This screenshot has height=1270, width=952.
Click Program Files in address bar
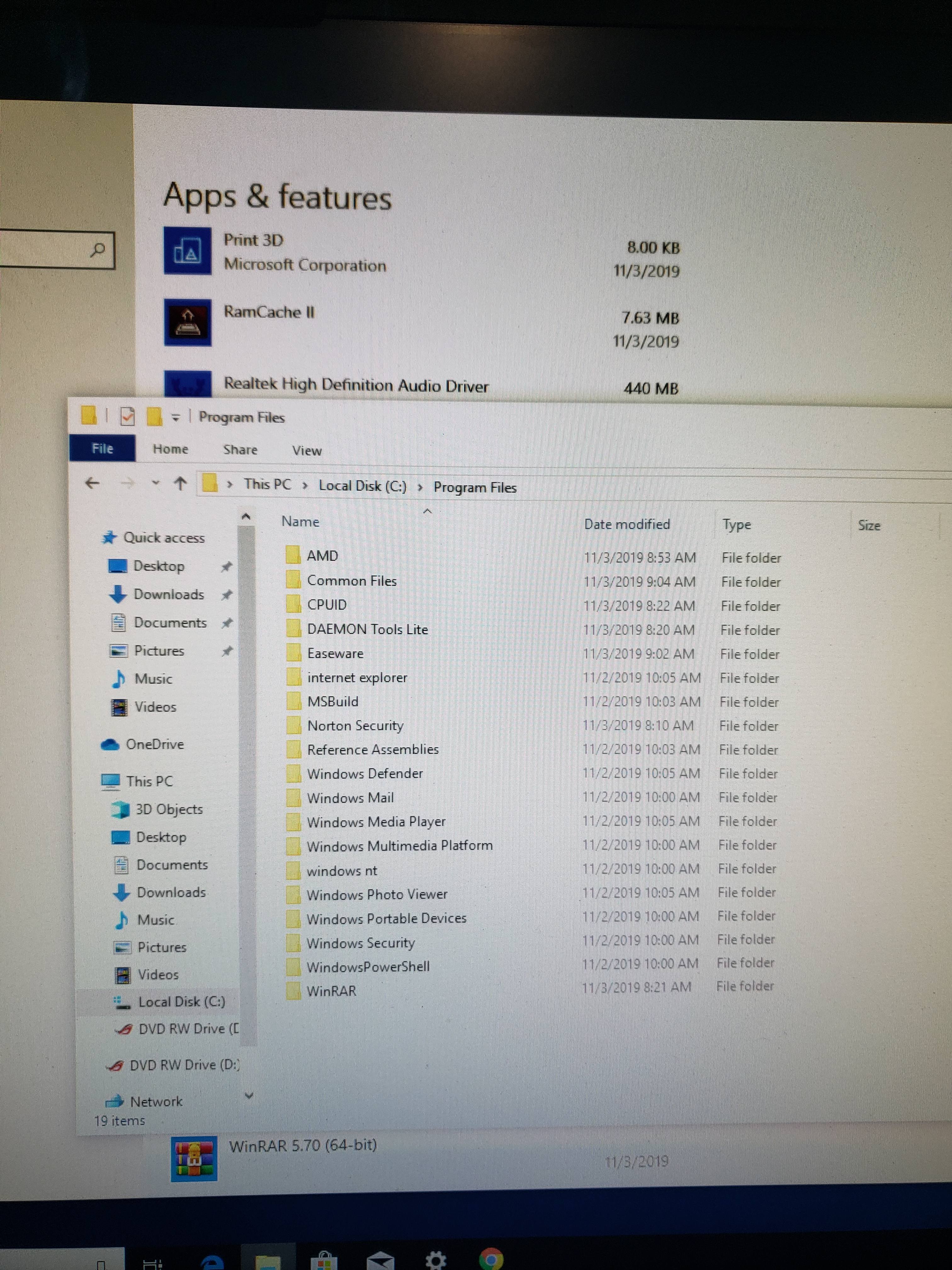pyautogui.click(x=474, y=488)
